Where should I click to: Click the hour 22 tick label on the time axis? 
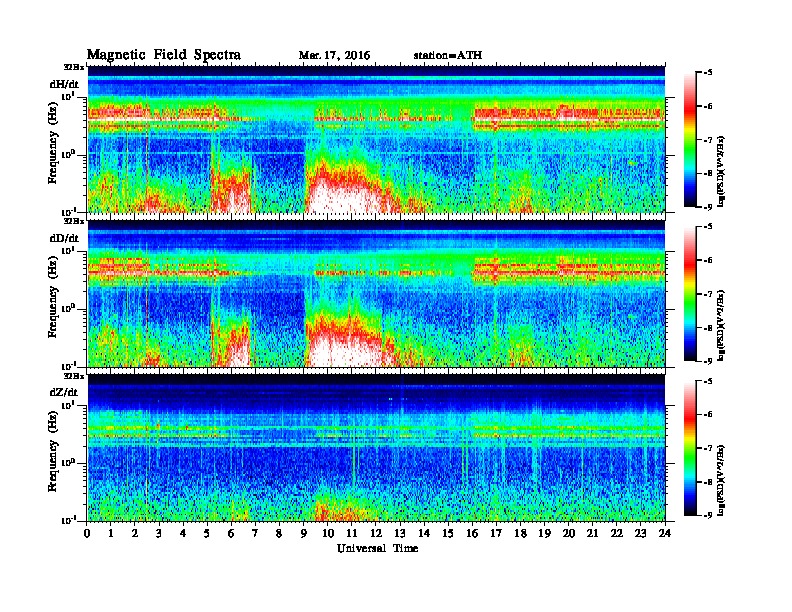click(617, 534)
